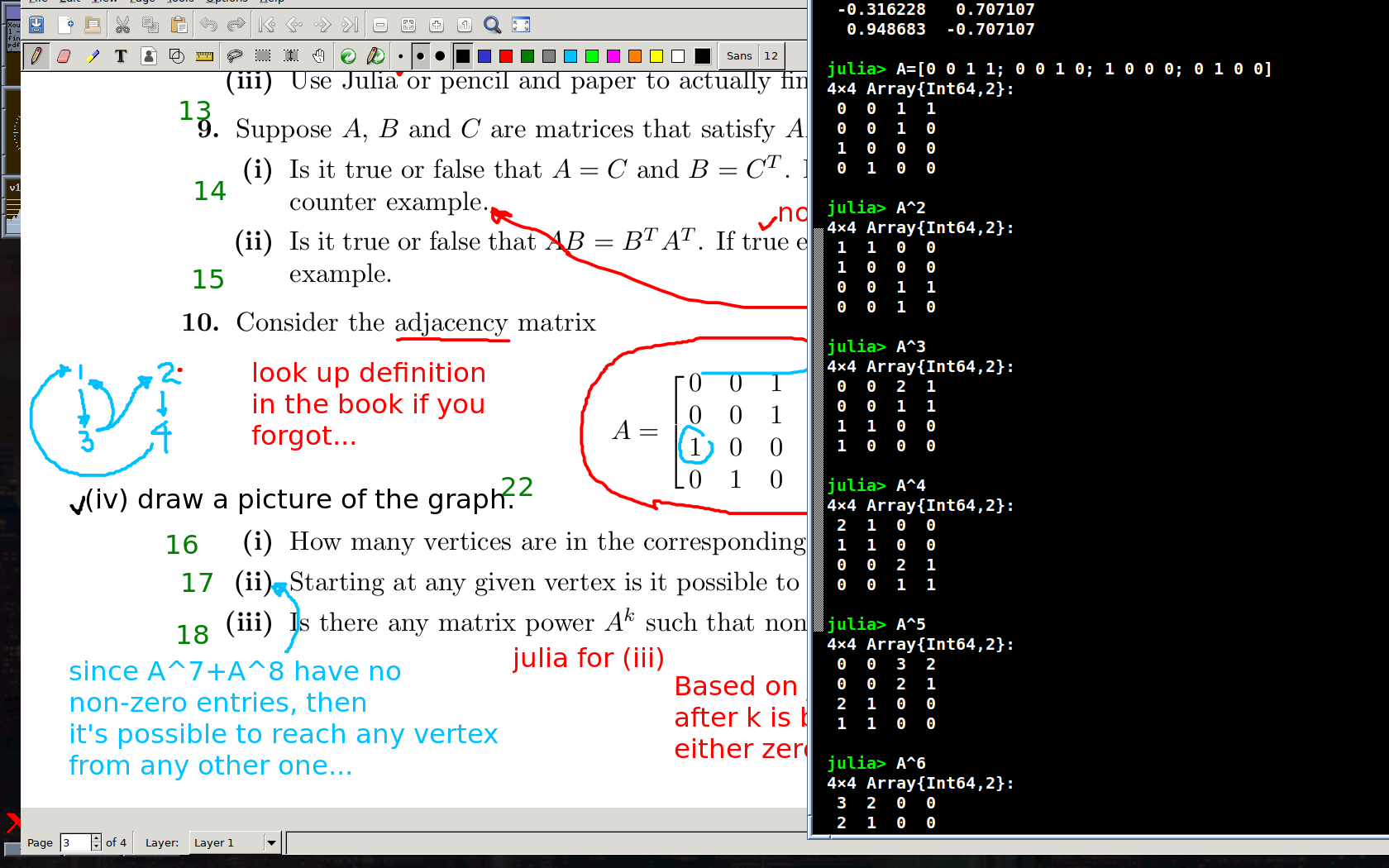
Task: Select the thick pen thickness
Action: [x=440, y=56]
